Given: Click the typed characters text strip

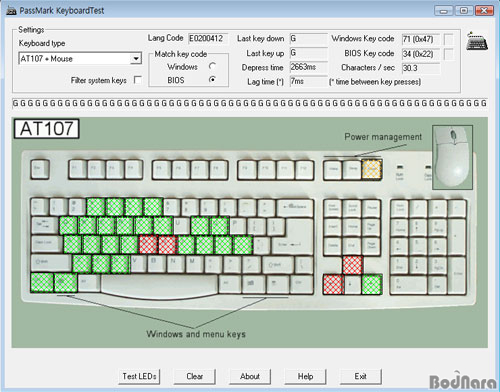Looking at the screenshot, I should (250, 103).
